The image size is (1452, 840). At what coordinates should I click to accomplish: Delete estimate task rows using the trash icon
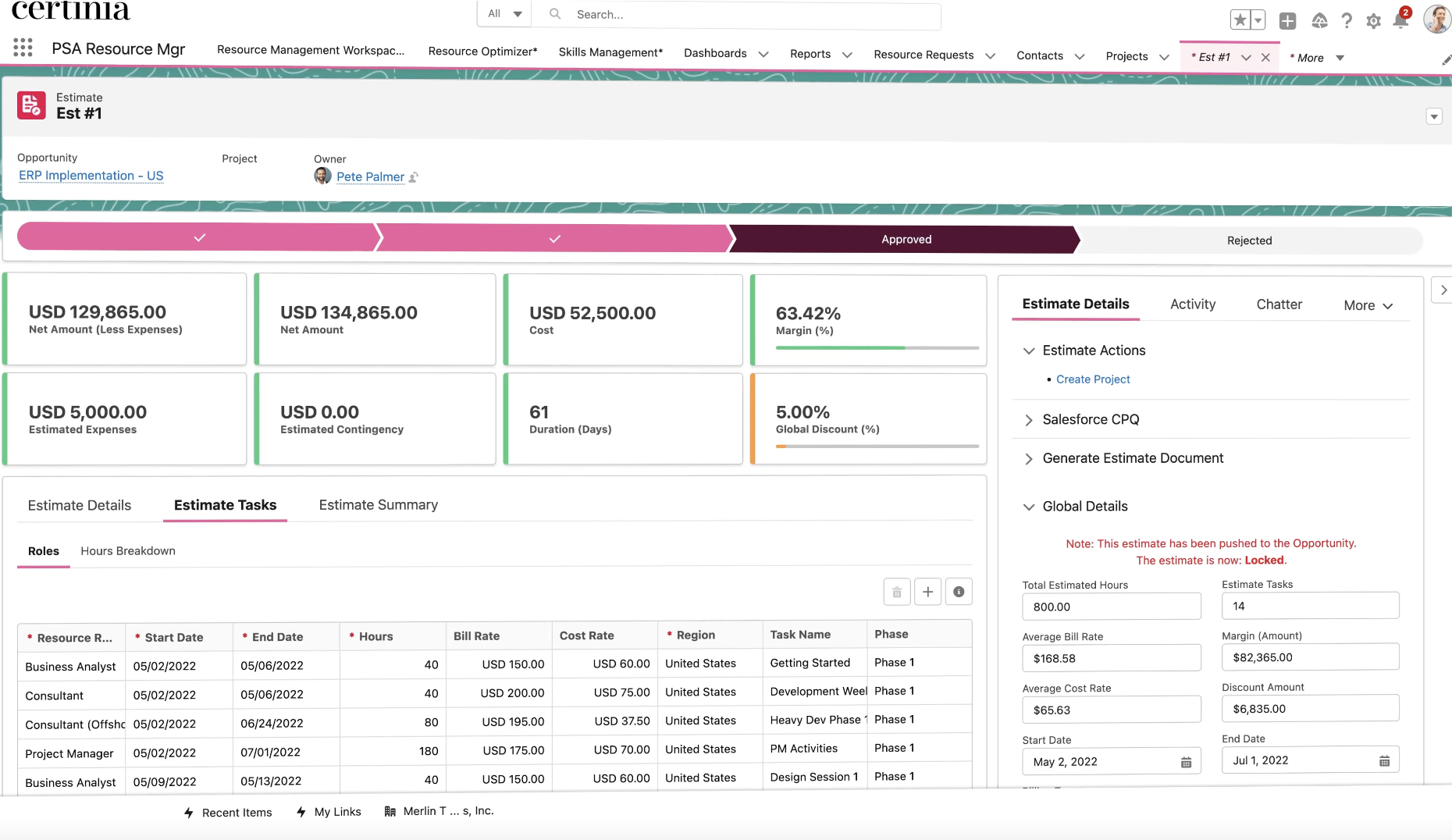pyautogui.click(x=896, y=592)
